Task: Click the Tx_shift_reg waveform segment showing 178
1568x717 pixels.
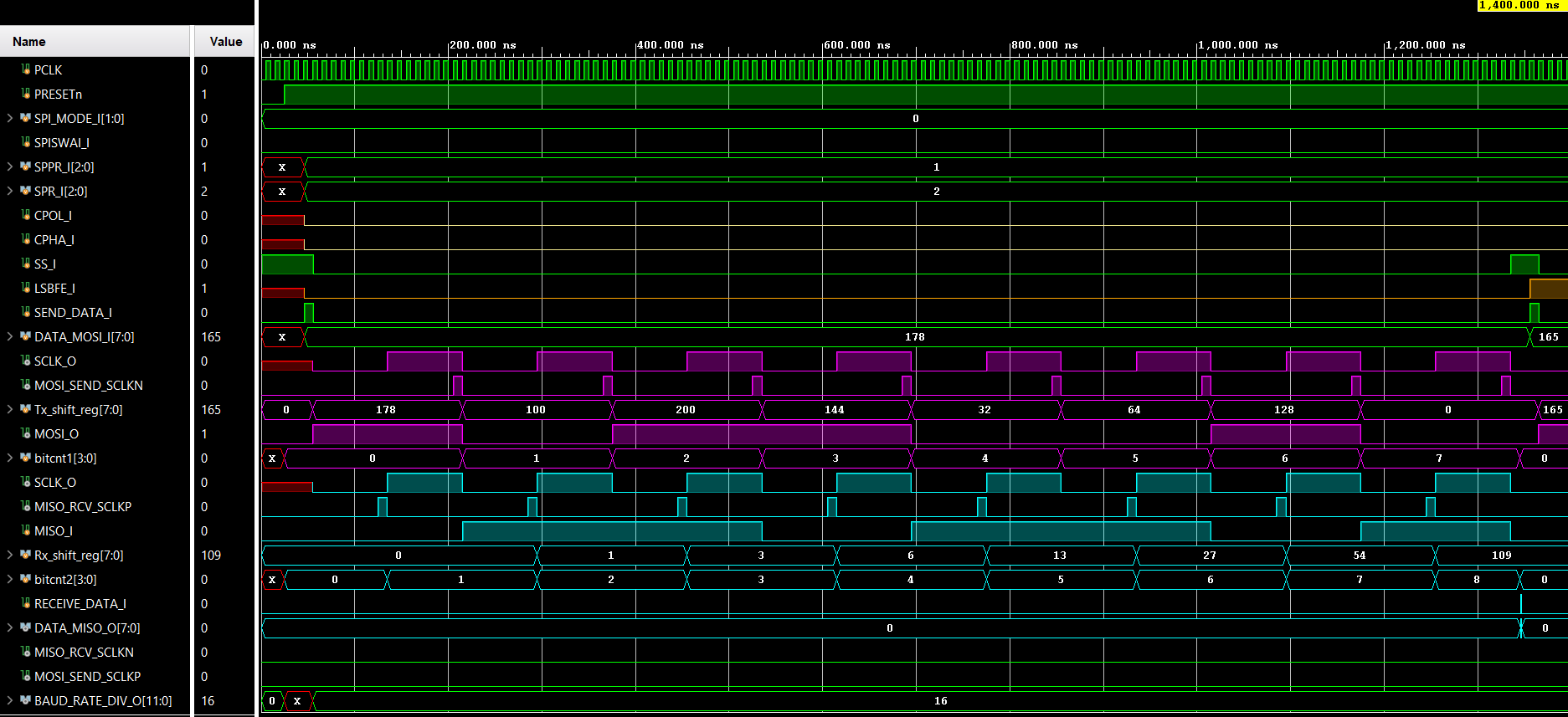Action: pyautogui.click(x=388, y=410)
